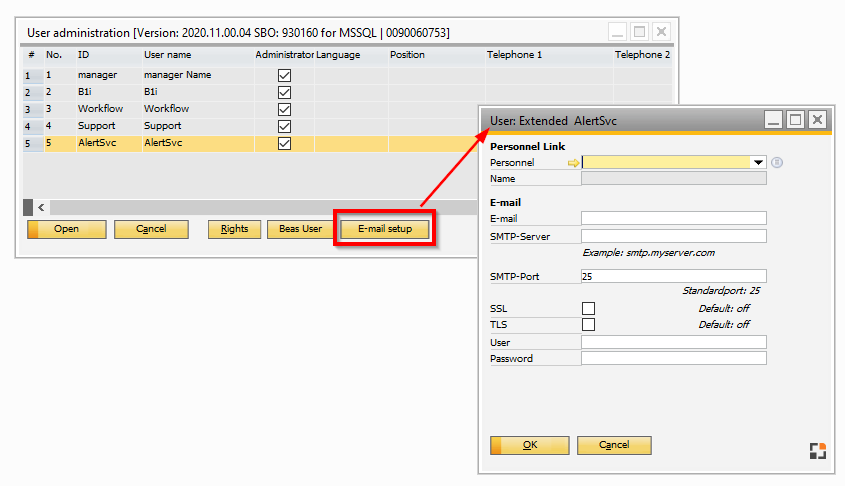Enable the TLS checkbox
This screenshot has width=845, height=486.
click(x=588, y=325)
